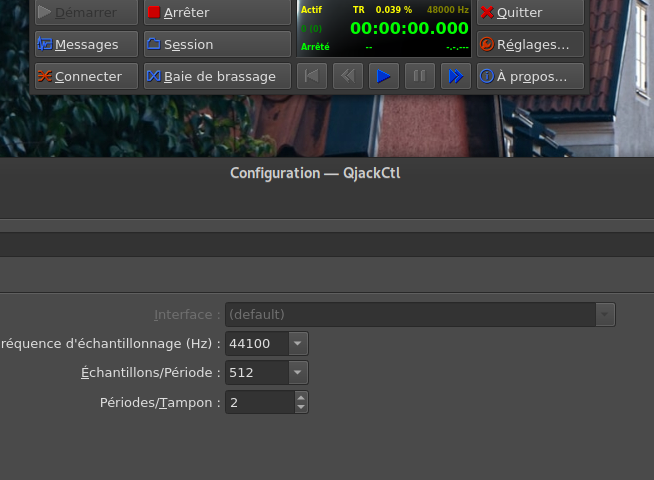Quit QjackCtl with the Quitter button

tap(530, 12)
